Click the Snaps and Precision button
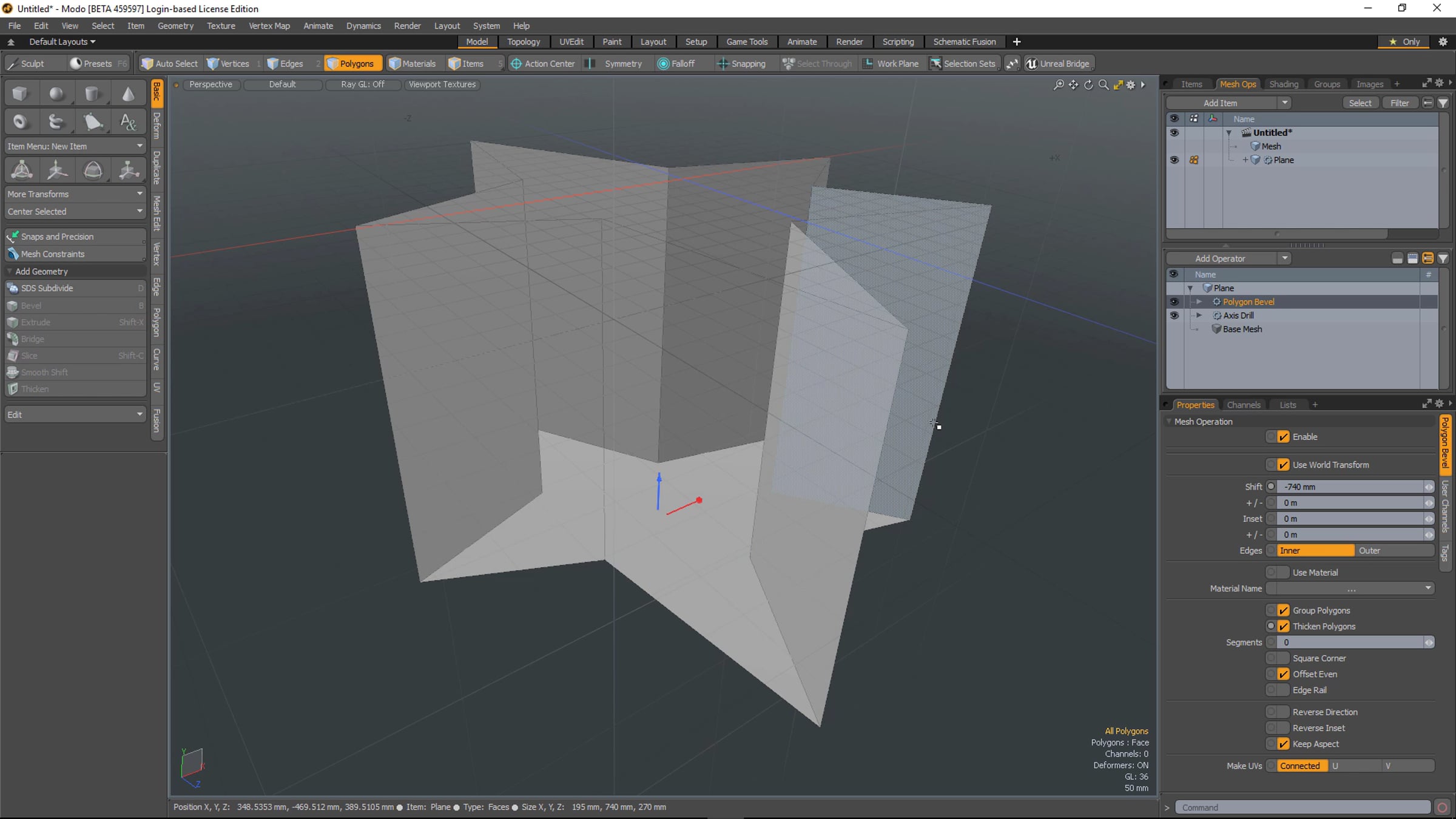 75,237
